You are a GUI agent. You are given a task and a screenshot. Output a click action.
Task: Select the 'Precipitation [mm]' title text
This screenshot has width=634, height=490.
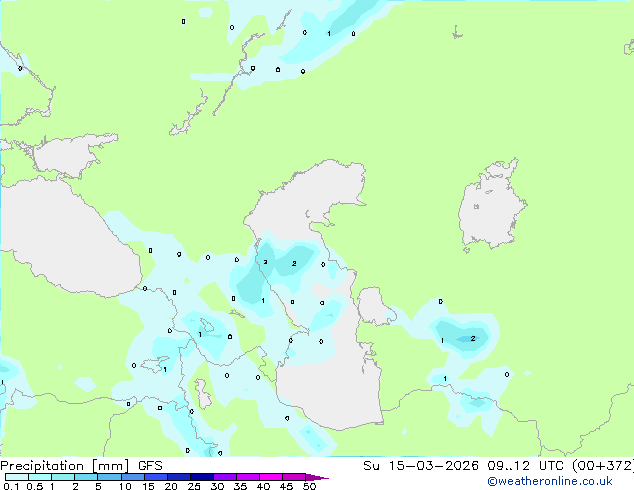[65, 466]
